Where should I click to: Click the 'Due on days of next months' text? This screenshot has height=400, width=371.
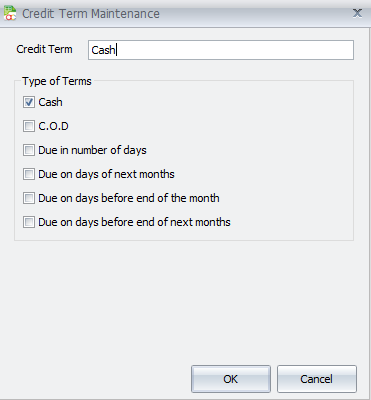coord(106,174)
